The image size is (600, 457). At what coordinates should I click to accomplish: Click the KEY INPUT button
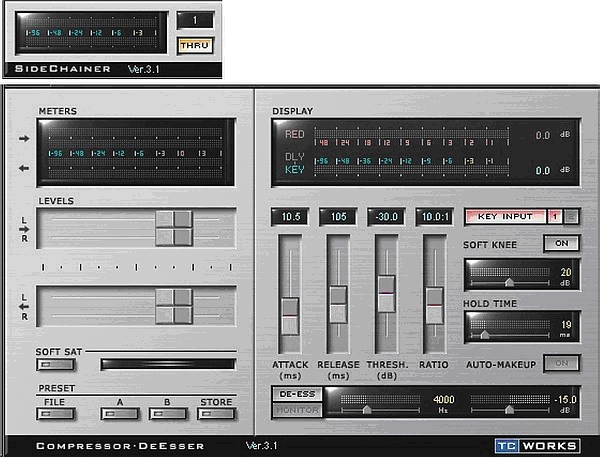pos(505,216)
